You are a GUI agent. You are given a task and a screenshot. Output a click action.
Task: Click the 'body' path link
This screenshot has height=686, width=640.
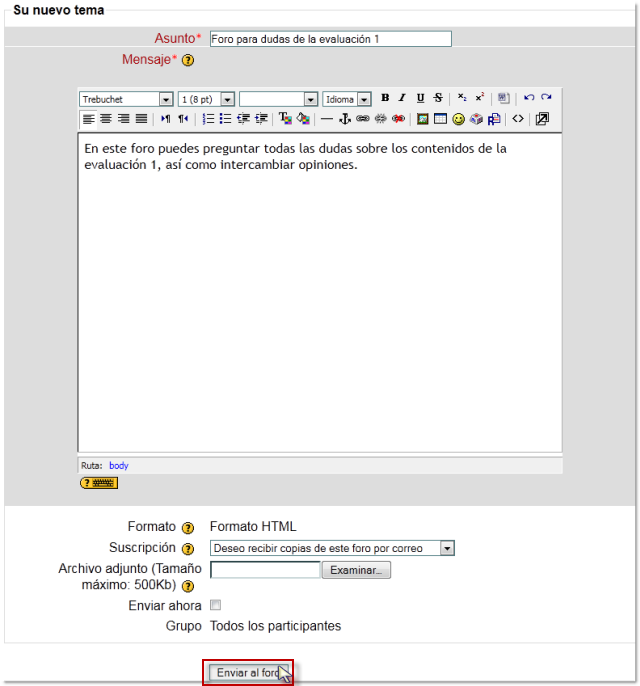click(118, 465)
